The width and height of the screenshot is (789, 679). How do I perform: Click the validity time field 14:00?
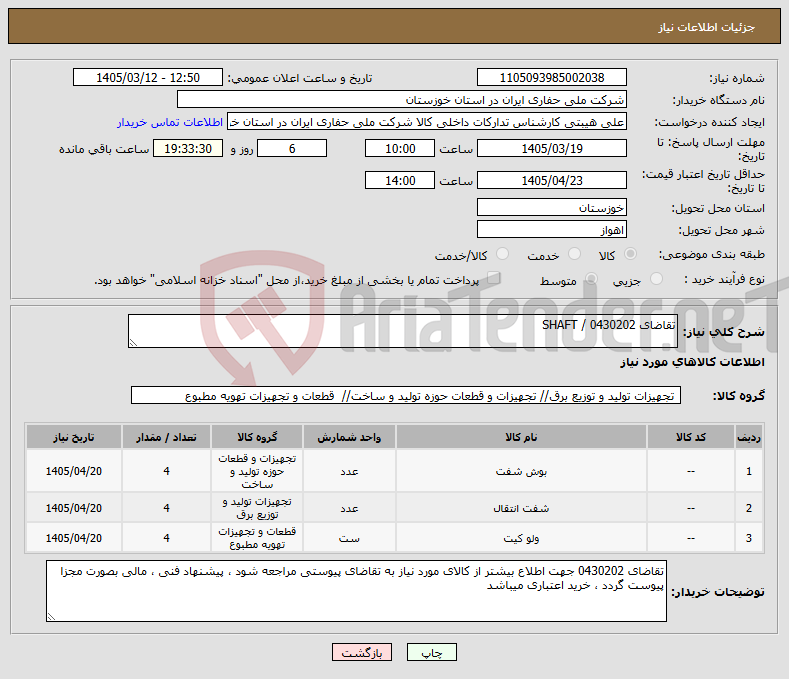(400, 180)
